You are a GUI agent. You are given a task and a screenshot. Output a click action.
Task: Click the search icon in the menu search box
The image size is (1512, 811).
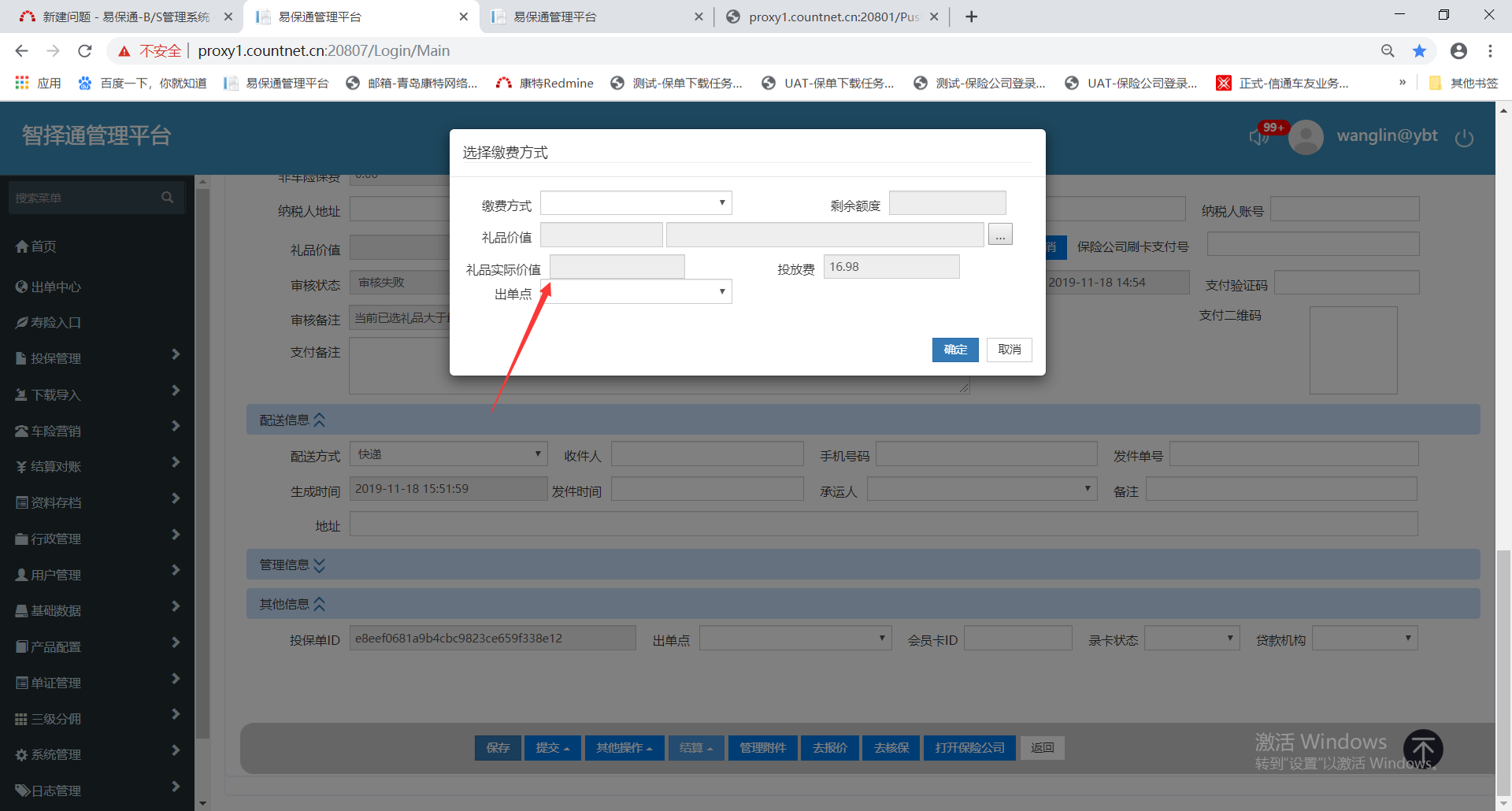(x=167, y=198)
